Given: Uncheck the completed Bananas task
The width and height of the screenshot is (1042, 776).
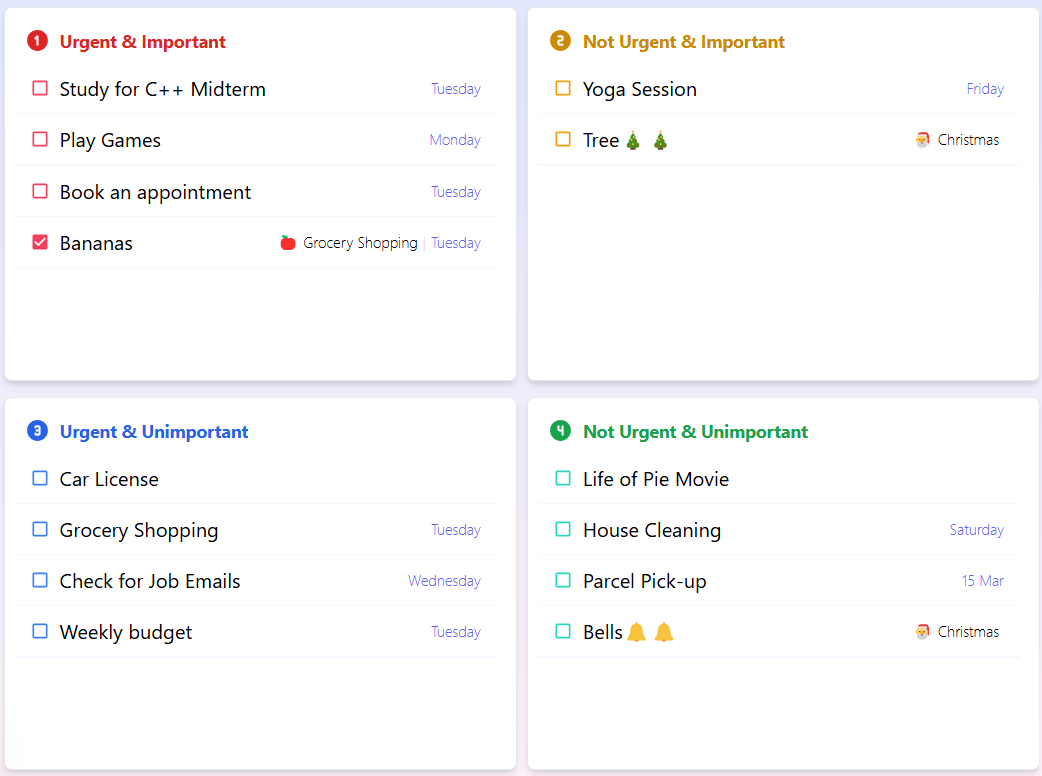Looking at the screenshot, I should pos(40,243).
